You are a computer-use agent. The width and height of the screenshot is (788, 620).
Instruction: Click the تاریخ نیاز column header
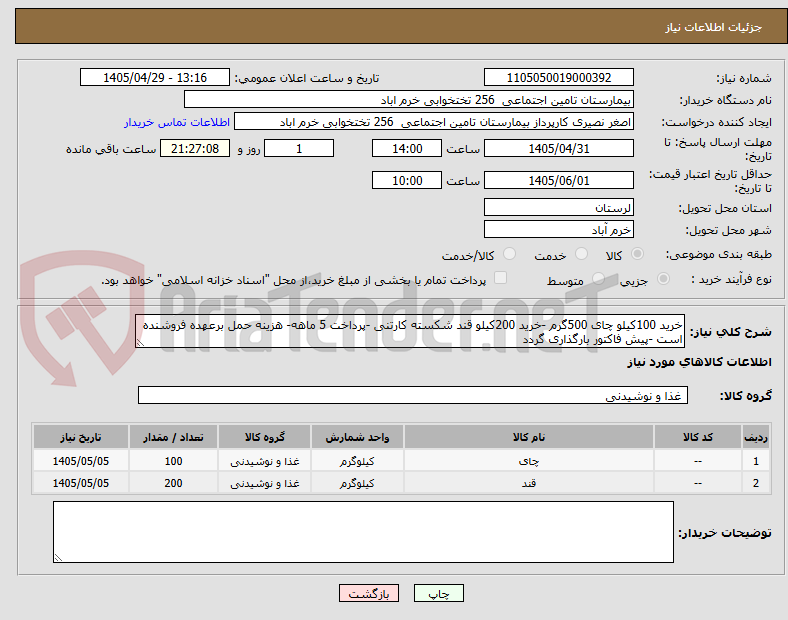point(81,437)
